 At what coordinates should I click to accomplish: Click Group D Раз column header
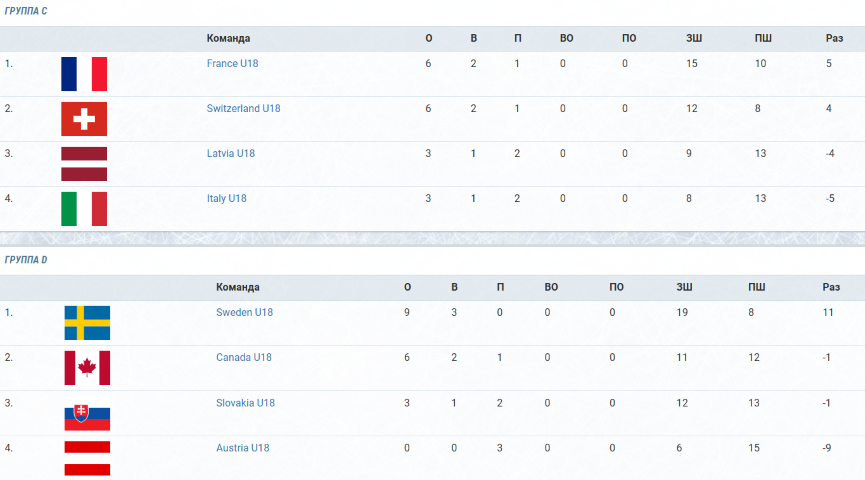point(831,287)
